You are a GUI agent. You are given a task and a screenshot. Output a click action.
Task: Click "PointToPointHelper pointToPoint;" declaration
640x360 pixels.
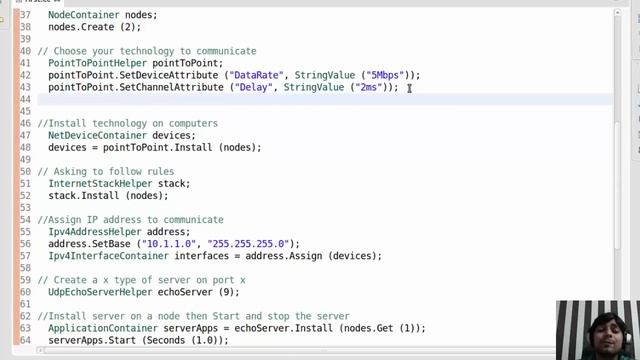136,63
